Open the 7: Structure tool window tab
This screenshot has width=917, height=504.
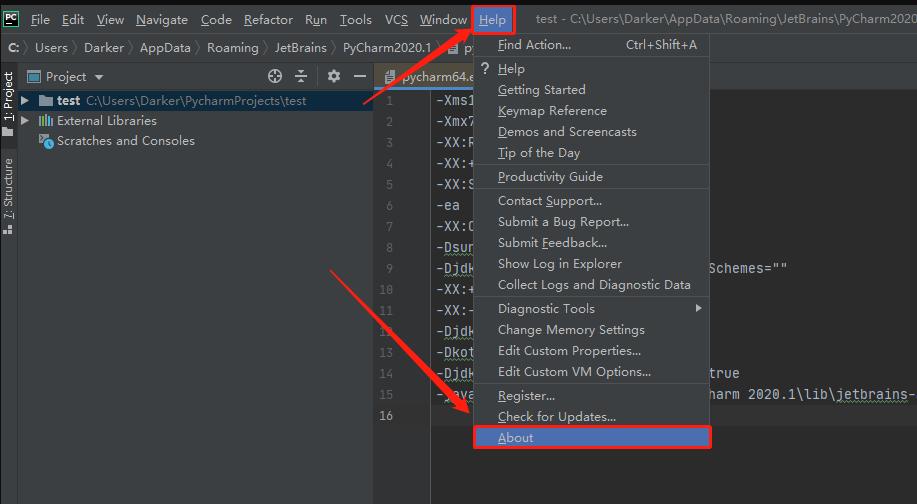8,196
